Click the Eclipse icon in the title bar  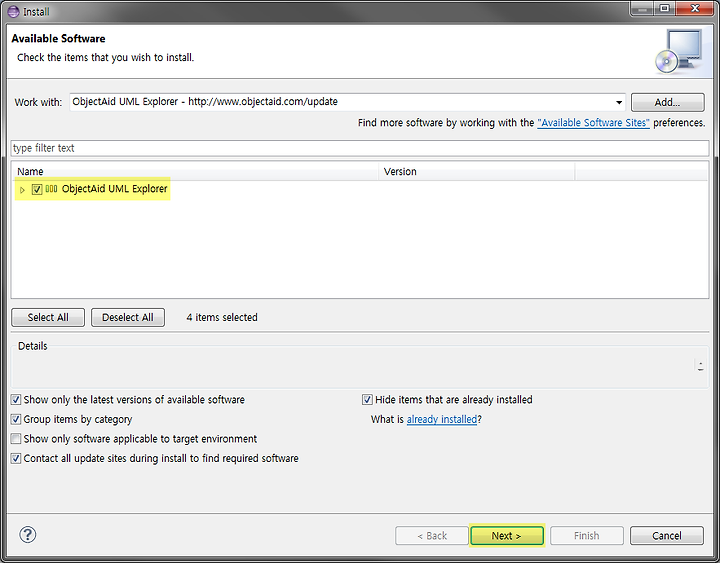(14, 11)
